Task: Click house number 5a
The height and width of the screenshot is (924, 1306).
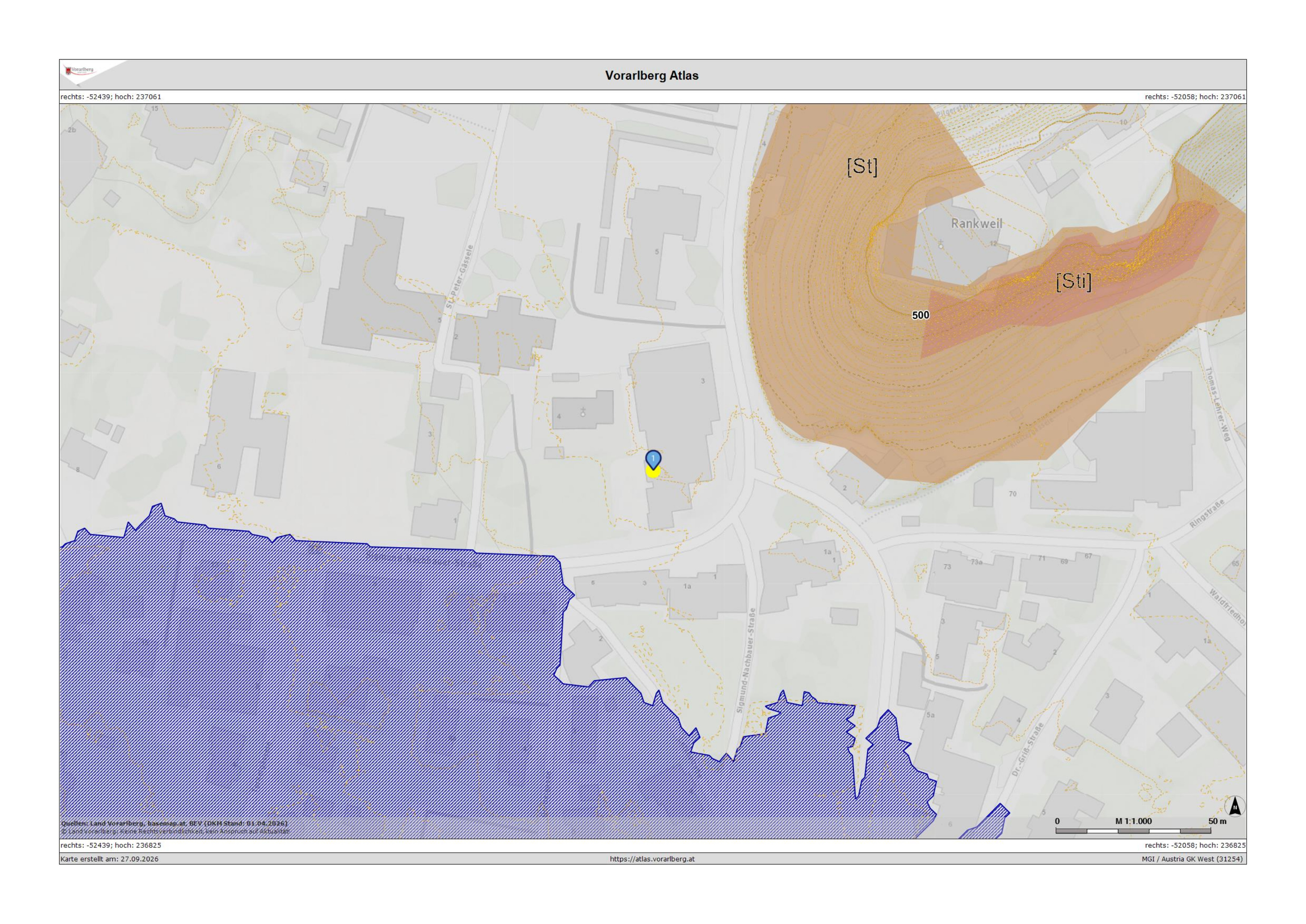Action: (931, 715)
